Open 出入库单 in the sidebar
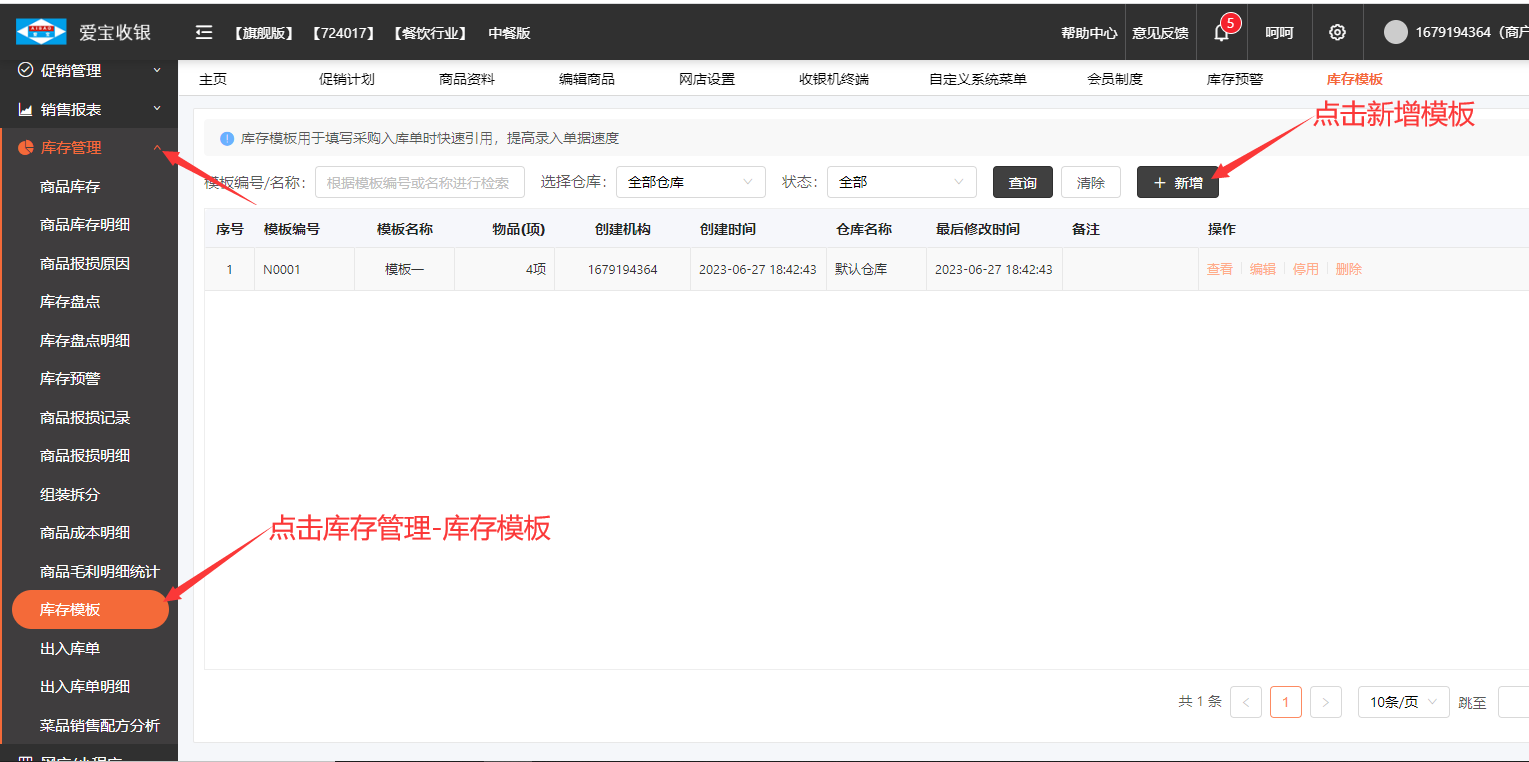The height and width of the screenshot is (762, 1529). 70,649
